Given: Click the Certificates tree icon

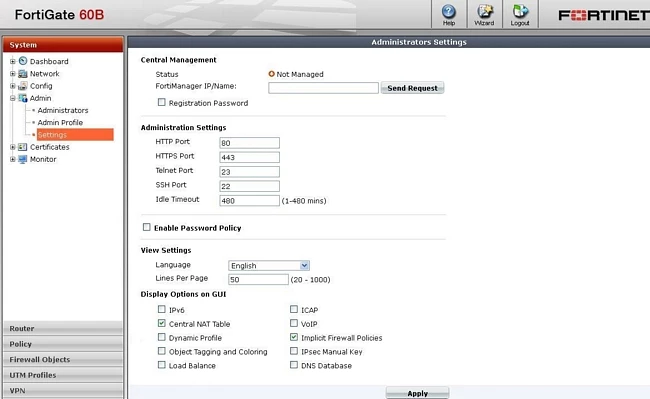Looking at the screenshot, I should pos(23,147).
